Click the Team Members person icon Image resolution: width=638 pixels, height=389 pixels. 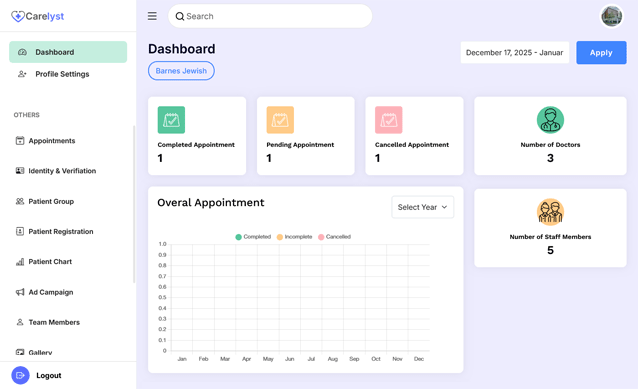pyautogui.click(x=20, y=322)
